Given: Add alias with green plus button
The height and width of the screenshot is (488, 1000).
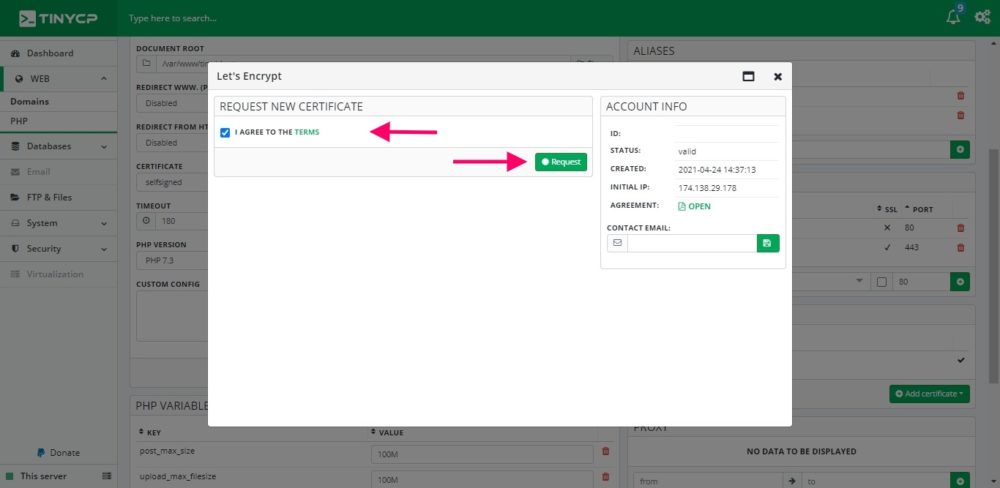Looking at the screenshot, I should point(960,151).
